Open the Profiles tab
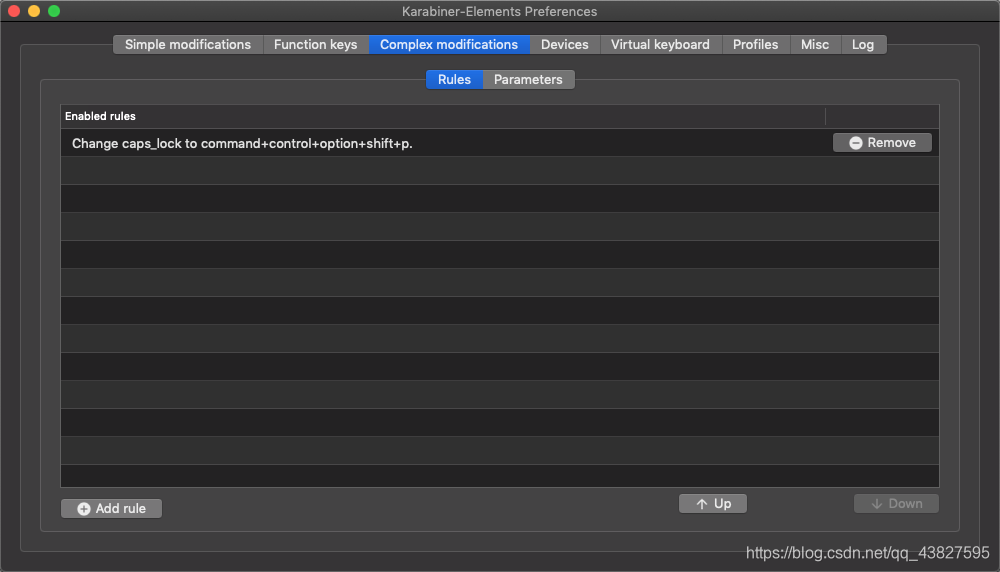The width and height of the screenshot is (1000, 572). tap(755, 45)
